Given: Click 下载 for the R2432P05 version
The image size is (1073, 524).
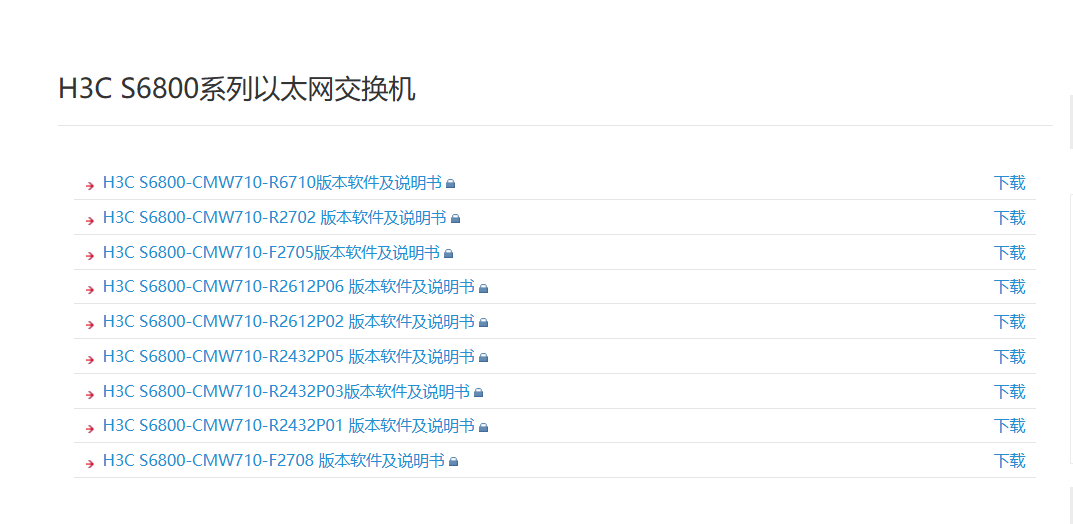Looking at the screenshot, I should point(1009,356).
